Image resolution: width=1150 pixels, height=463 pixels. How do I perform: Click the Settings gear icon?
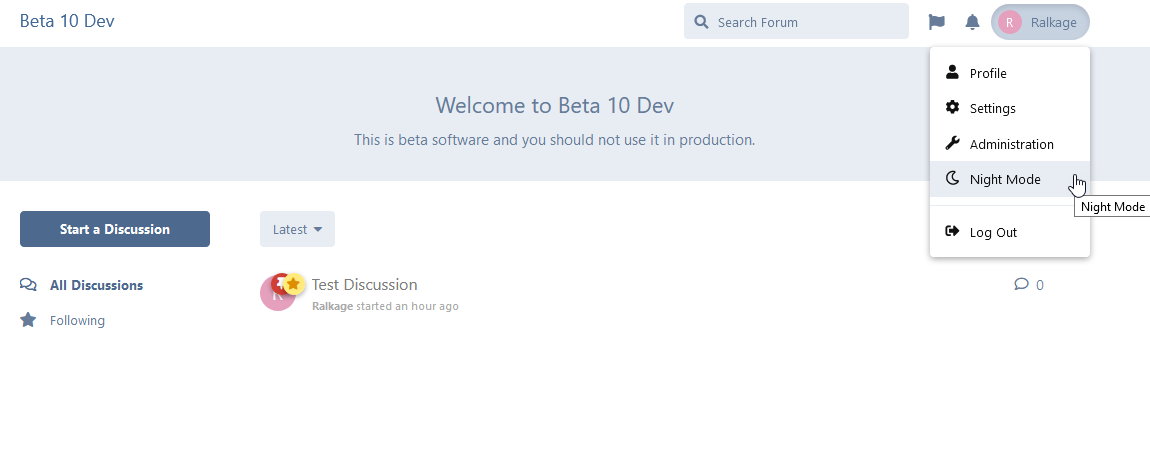pos(952,108)
